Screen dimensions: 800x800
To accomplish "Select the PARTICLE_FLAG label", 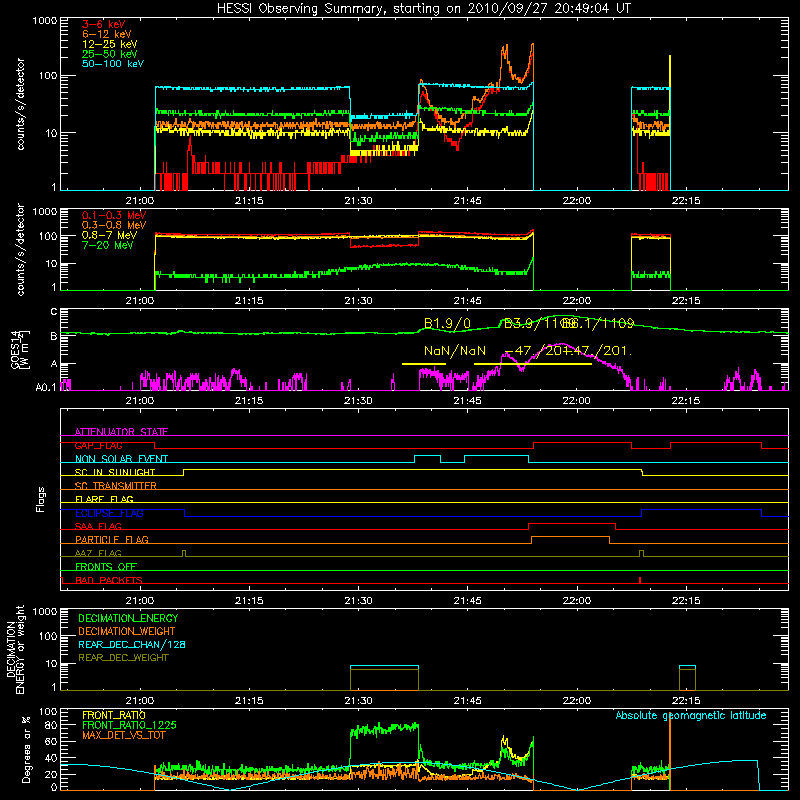I will 112,539.
